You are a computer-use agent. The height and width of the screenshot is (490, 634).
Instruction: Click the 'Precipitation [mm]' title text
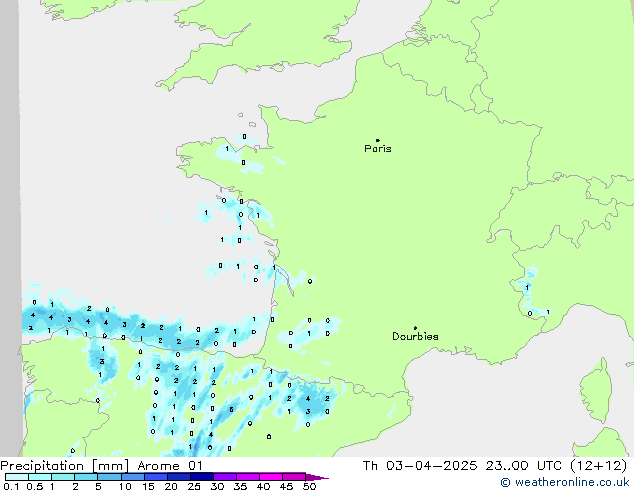pyautogui.click(x=64, y=466)
